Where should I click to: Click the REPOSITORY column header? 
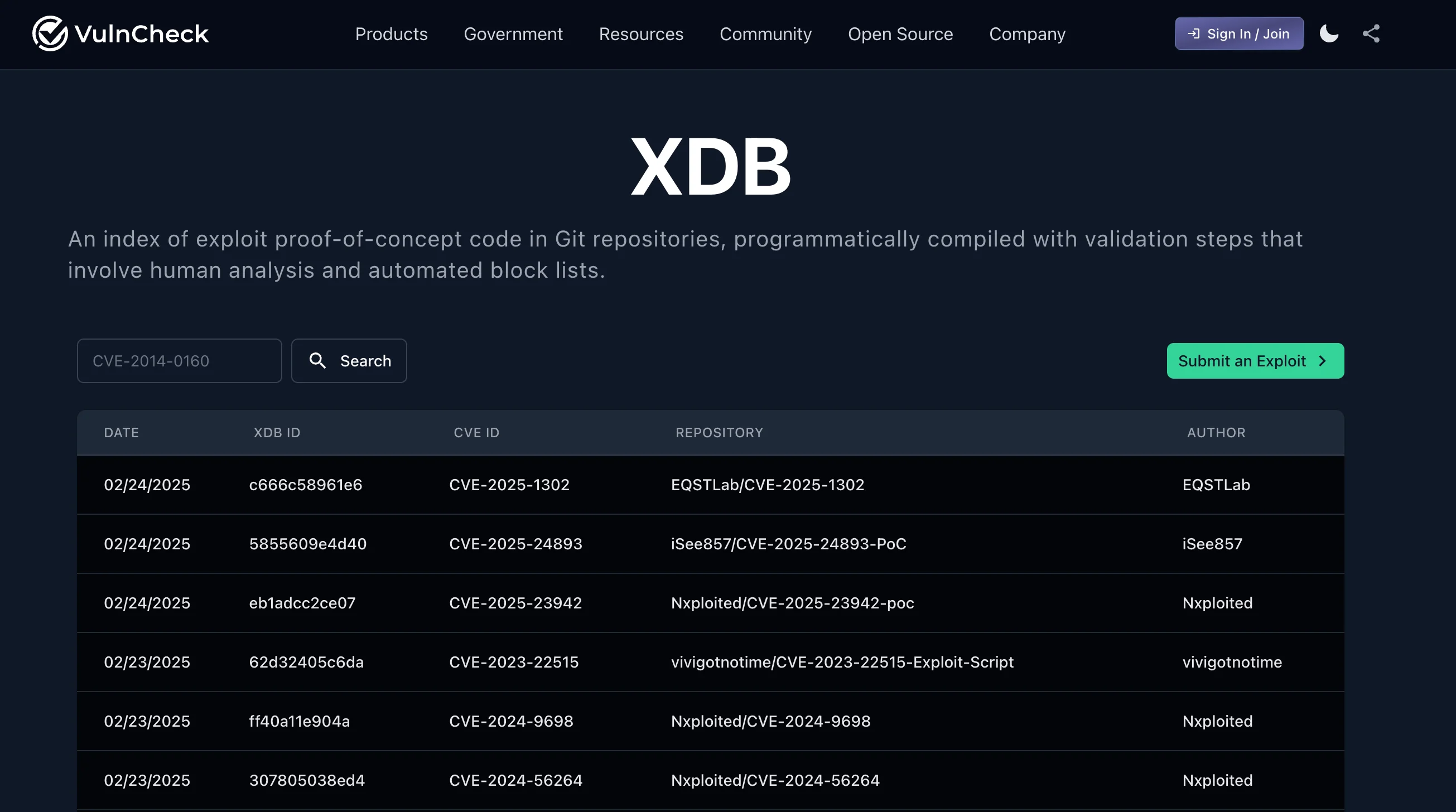pyautogui.click(x=719, y=432)
